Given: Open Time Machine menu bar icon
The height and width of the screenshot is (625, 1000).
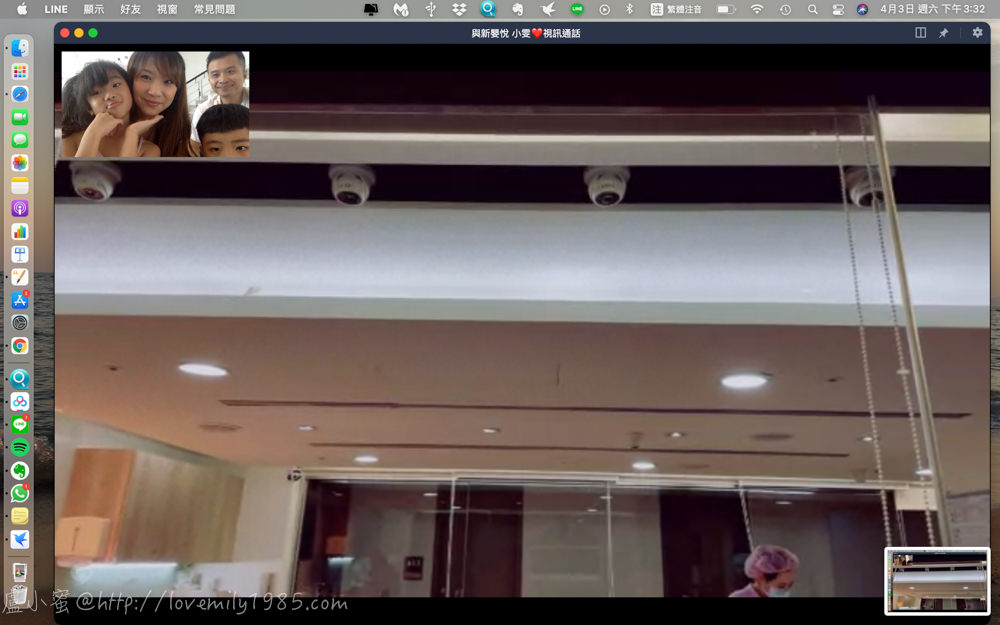Looking at the screenshot, I should click(x=785, y=10).
